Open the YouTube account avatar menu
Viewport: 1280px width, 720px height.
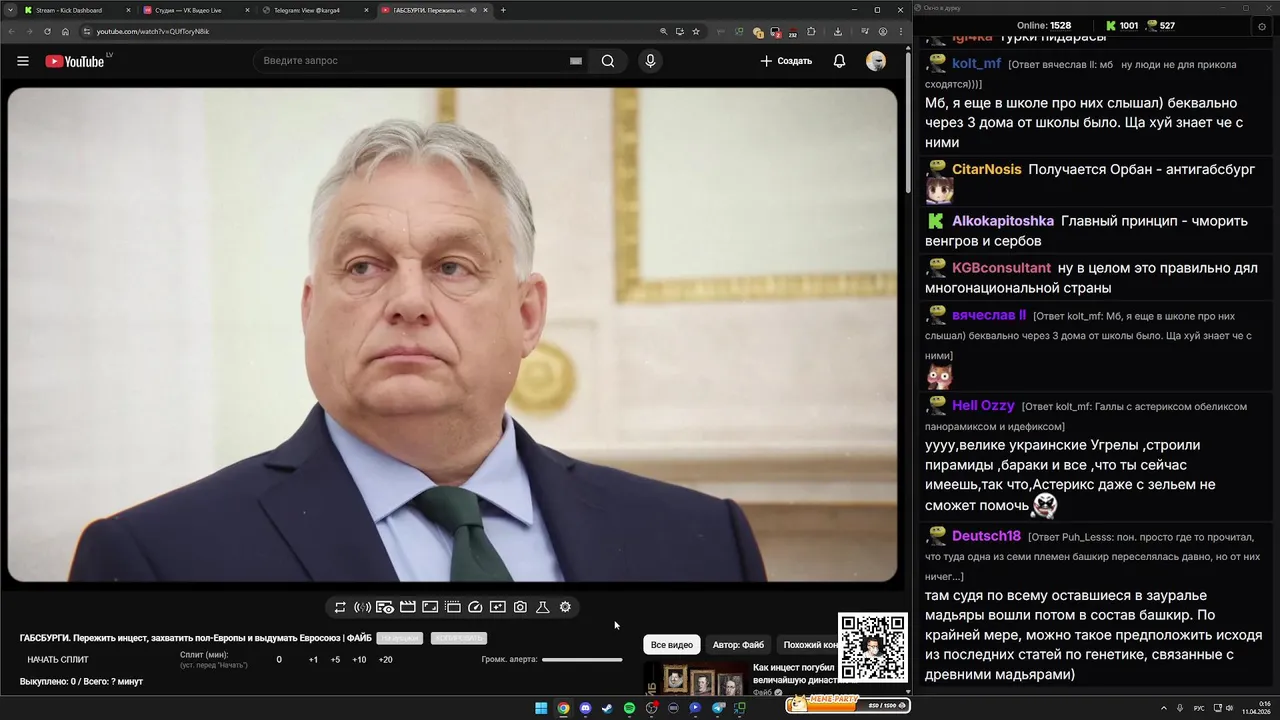[876, 61]
